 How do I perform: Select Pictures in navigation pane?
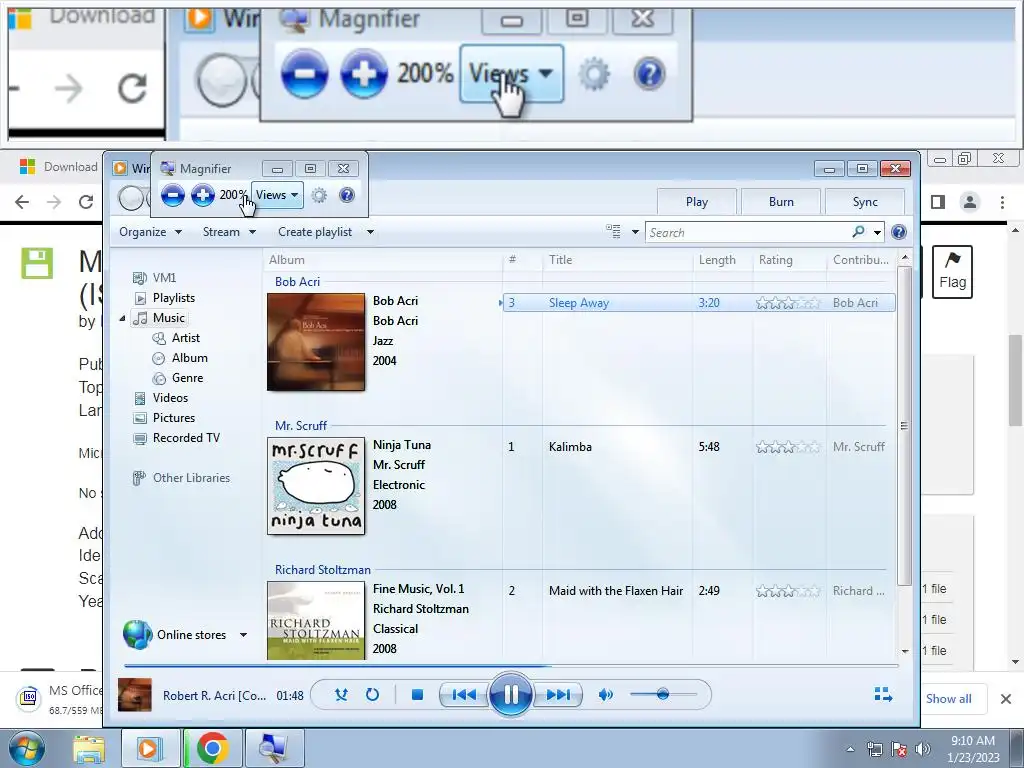pyautogui.click(x=165, y=418)
